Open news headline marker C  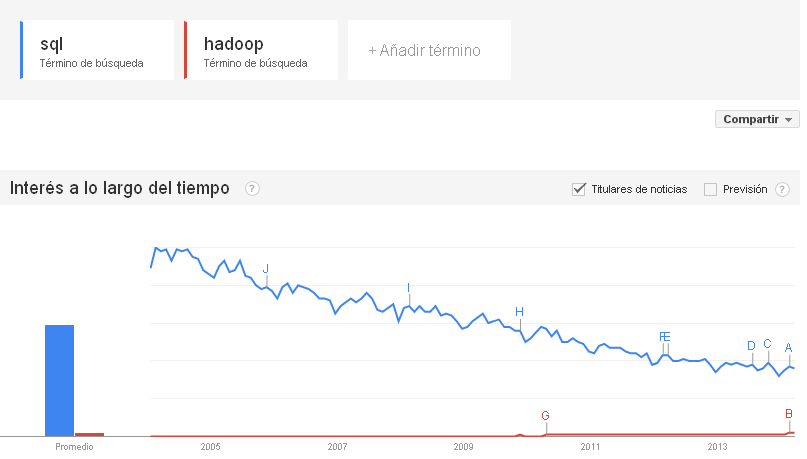pos(767,344)
